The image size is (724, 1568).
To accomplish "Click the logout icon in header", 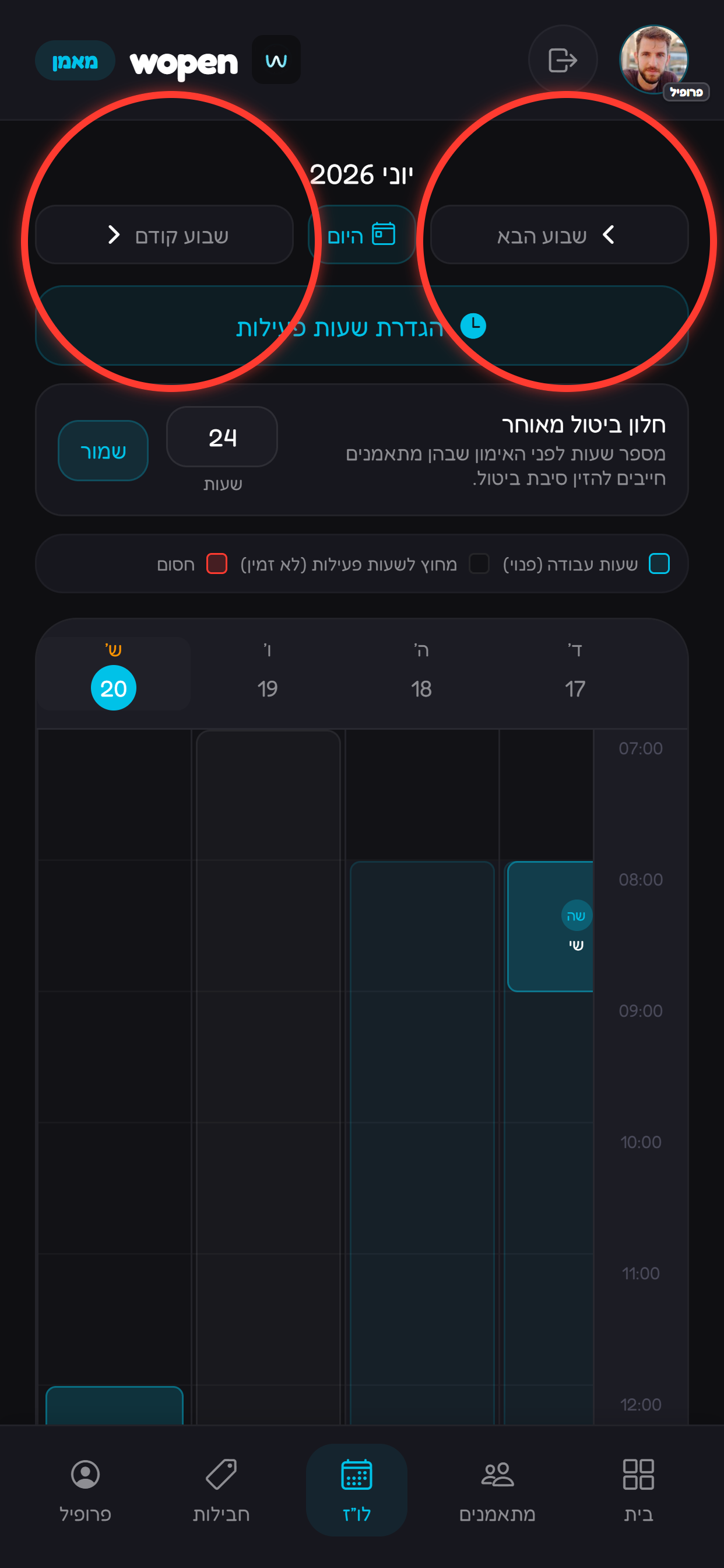I will [x=562, y=60].
